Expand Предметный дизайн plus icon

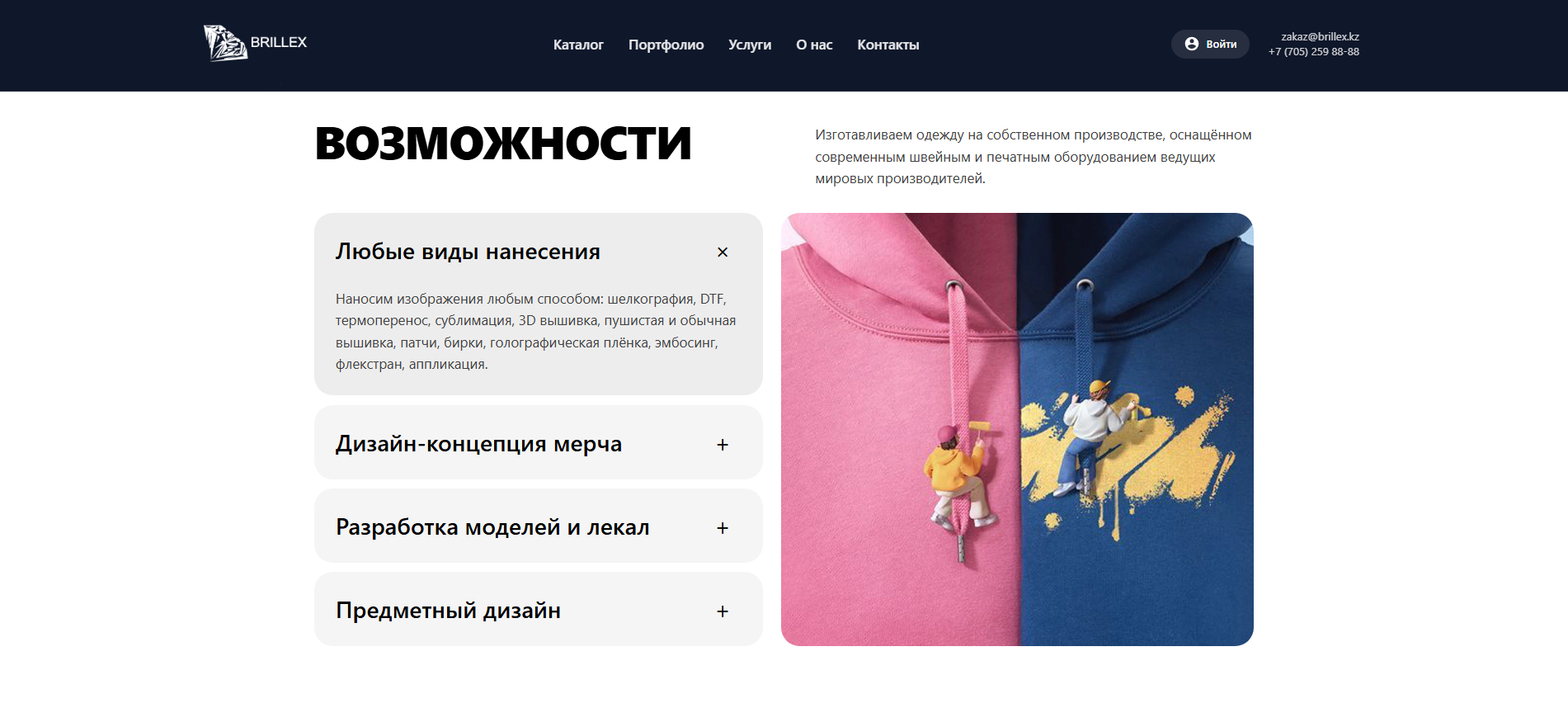(723, 611)
